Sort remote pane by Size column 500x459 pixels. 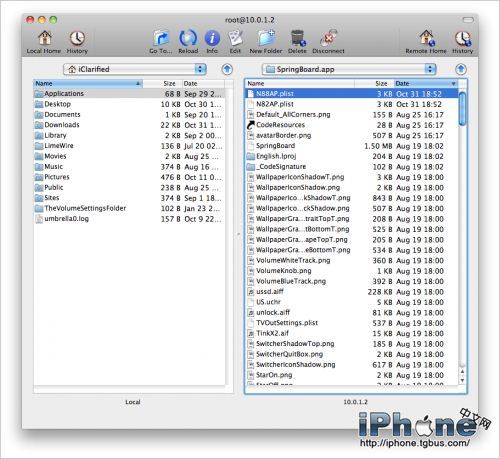374,83
